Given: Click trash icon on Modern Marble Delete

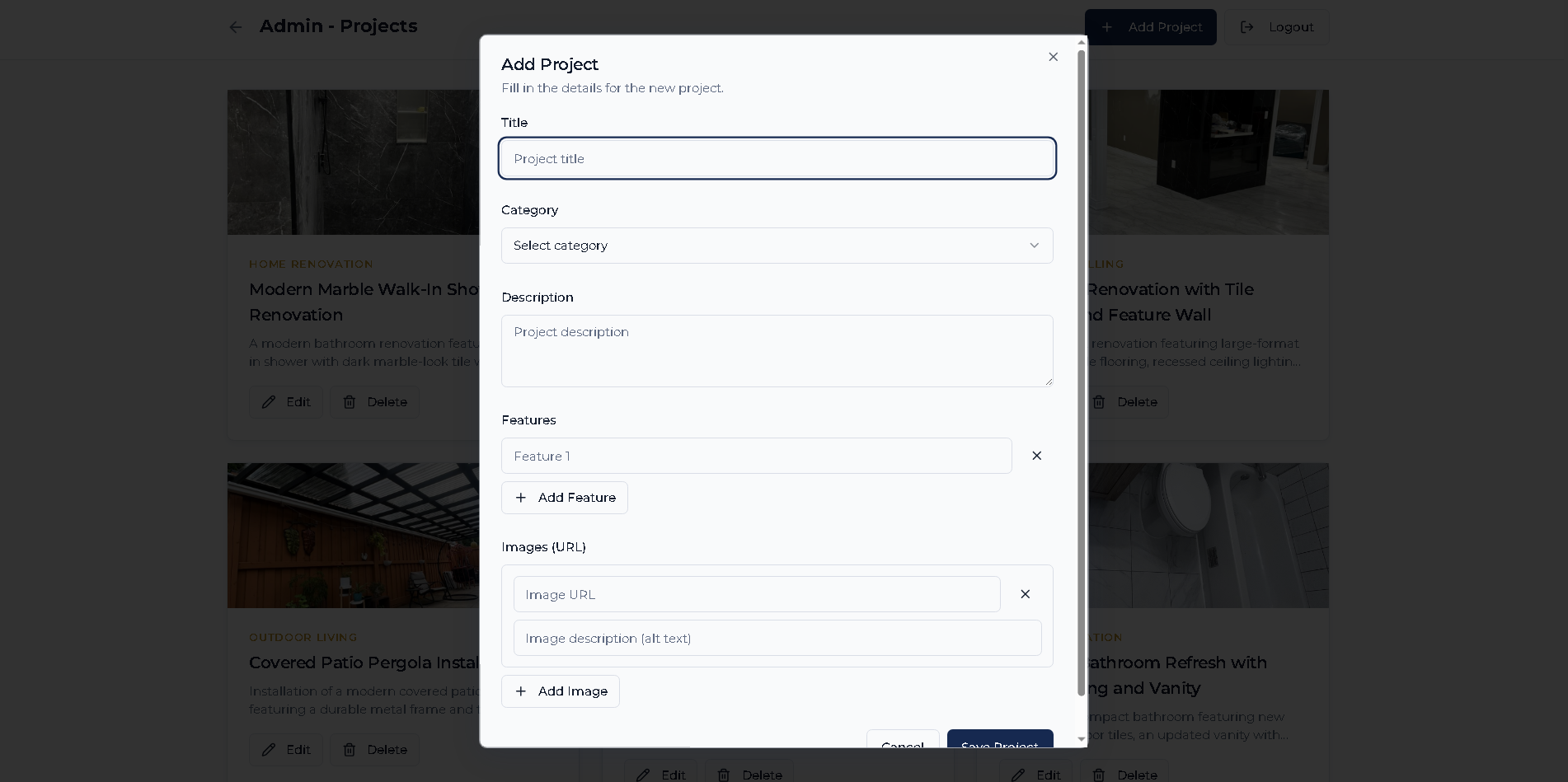Looking at the screenshot, I should (350, 402).
